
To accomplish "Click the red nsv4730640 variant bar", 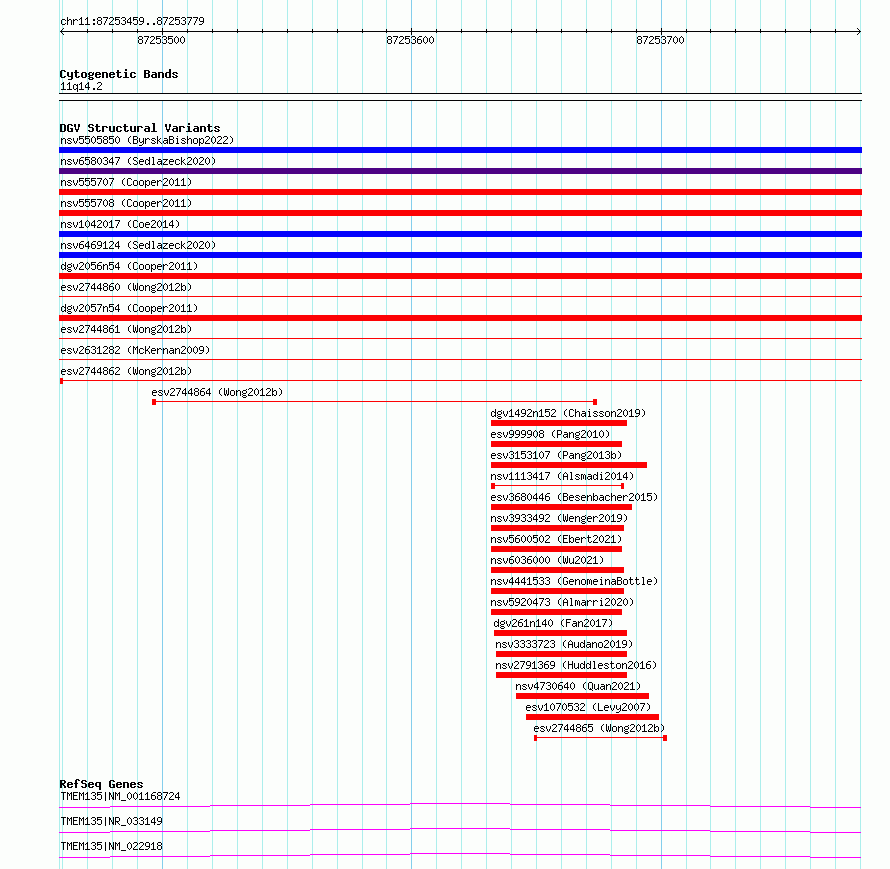I will (x=582, y=696).
